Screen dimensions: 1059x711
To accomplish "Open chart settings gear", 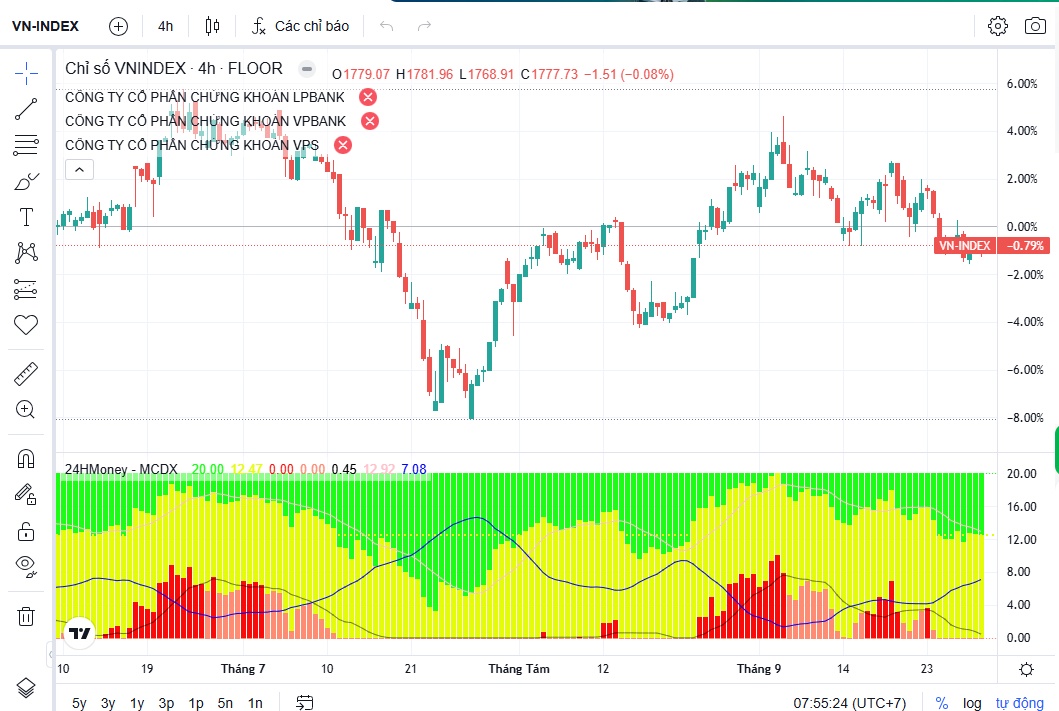I will pos(998,26).
